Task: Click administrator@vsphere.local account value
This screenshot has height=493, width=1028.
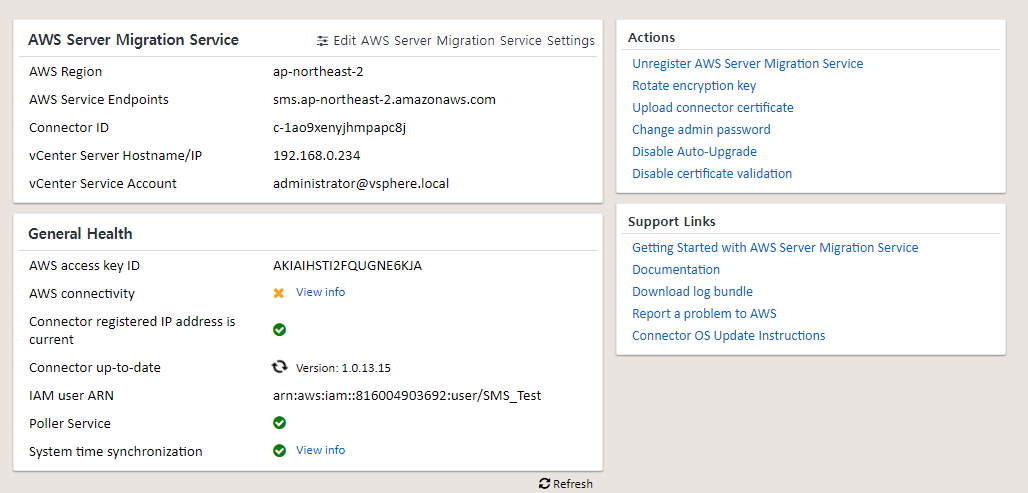Action: pos(361,184)
